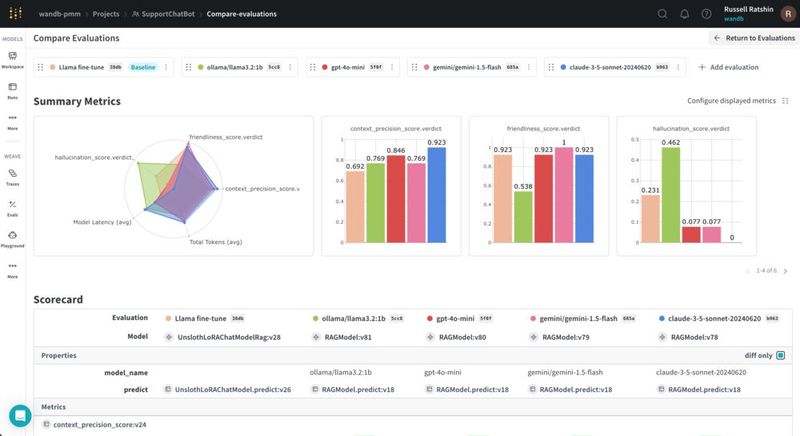Click the op icon beside context_precision_score:v24
This screenshot has height=436, width=800.
point(46,424)
